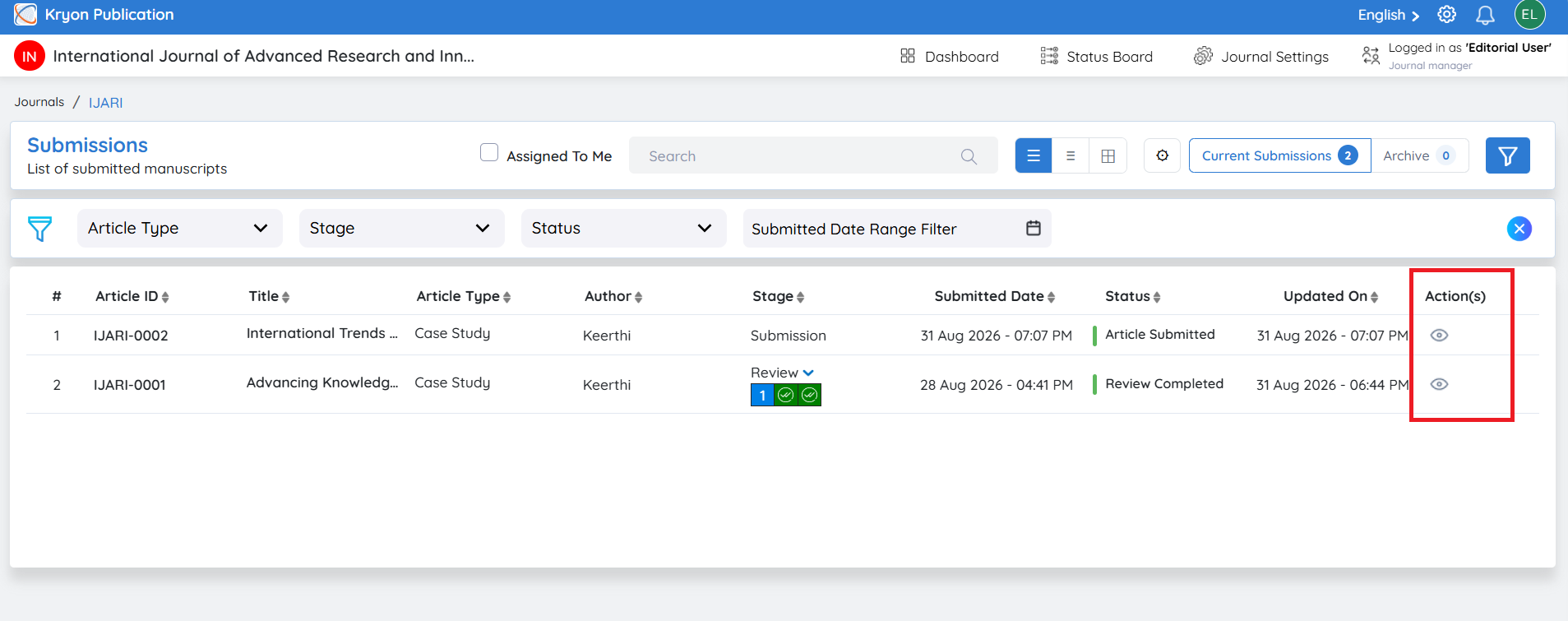Switch to compact list view icon

[1071, 155]
